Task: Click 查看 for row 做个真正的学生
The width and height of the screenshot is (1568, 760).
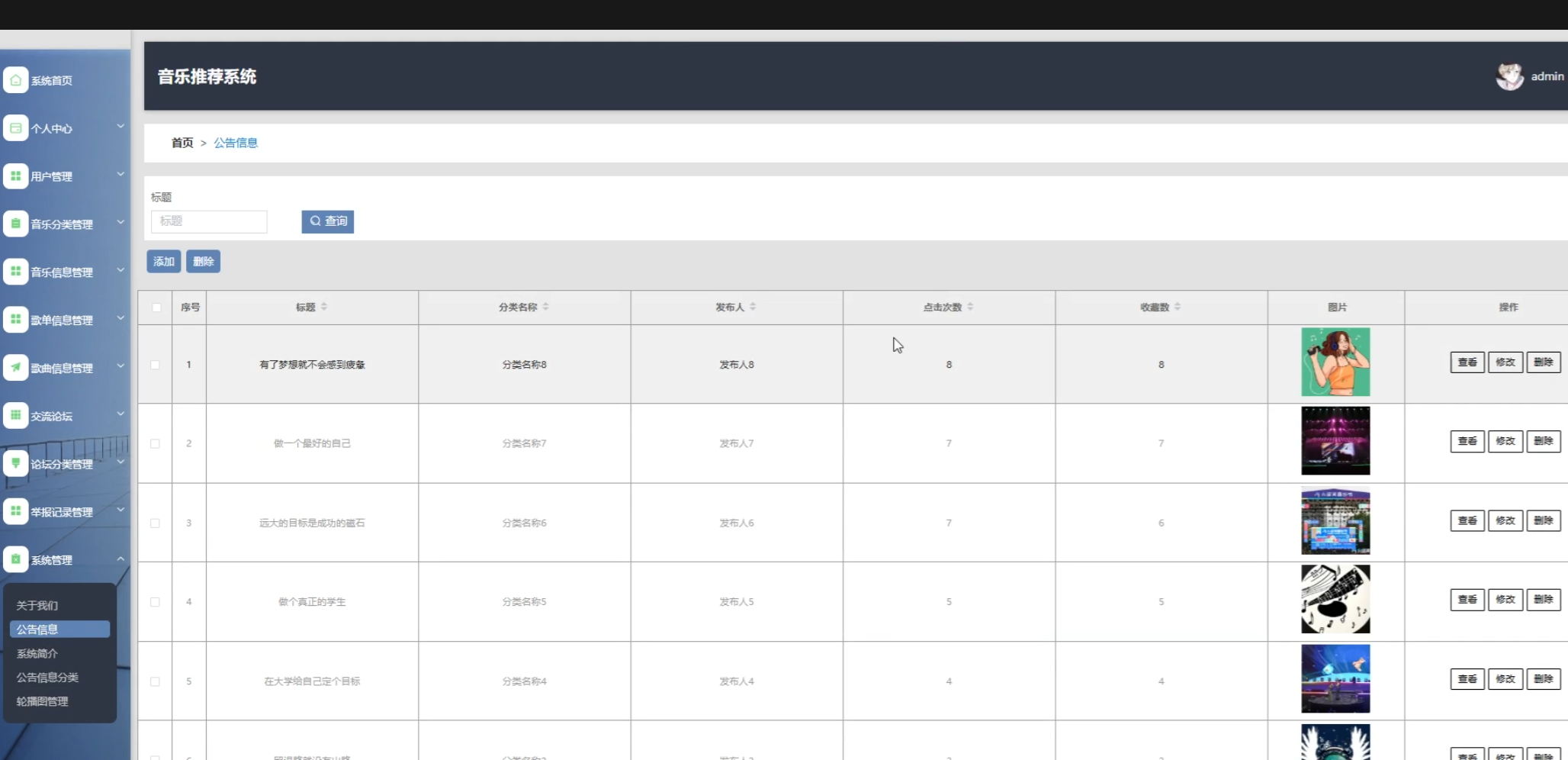Action: tap(1467, 600)
